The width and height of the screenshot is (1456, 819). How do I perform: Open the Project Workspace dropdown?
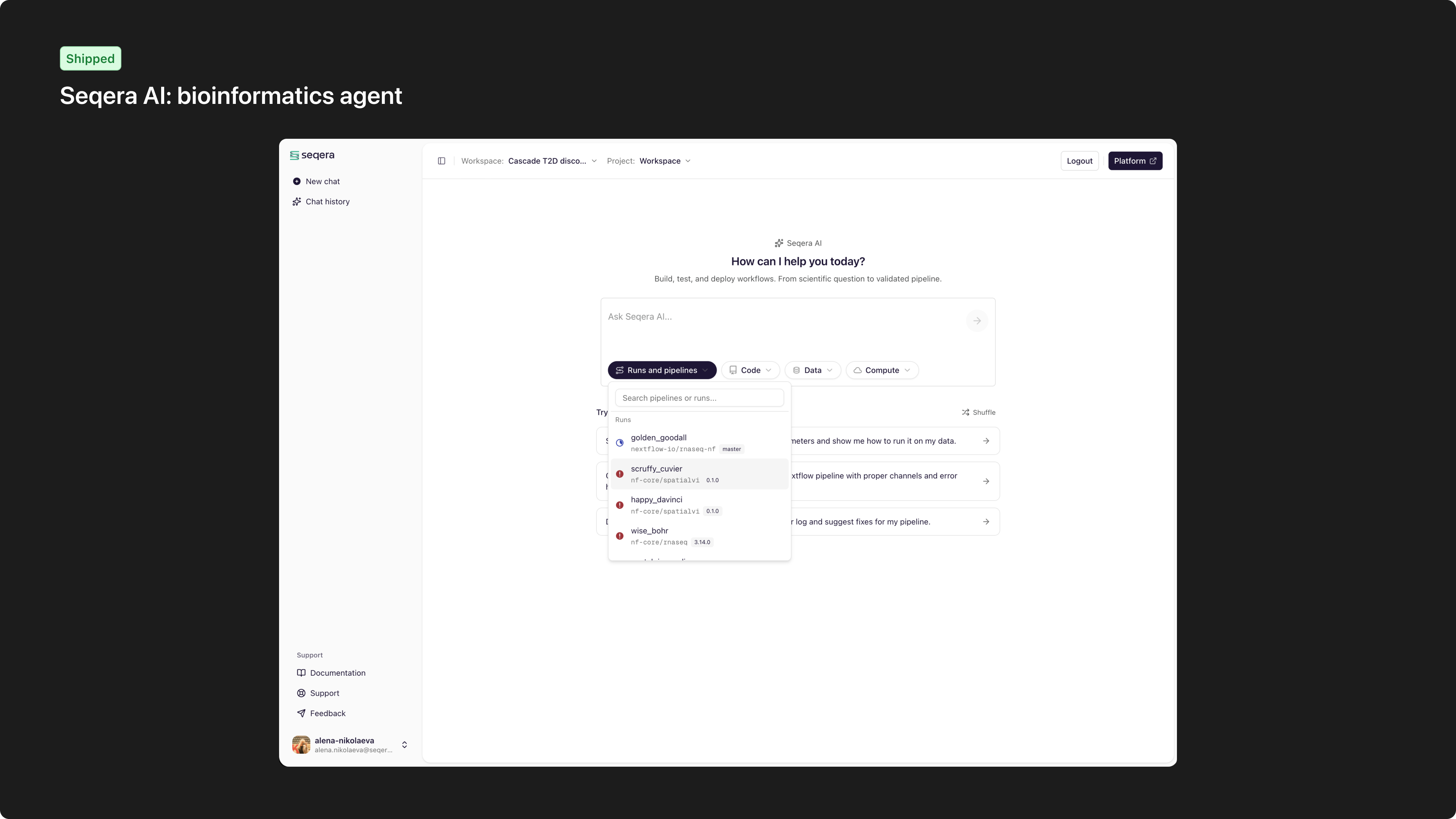(x=665, y=160)
